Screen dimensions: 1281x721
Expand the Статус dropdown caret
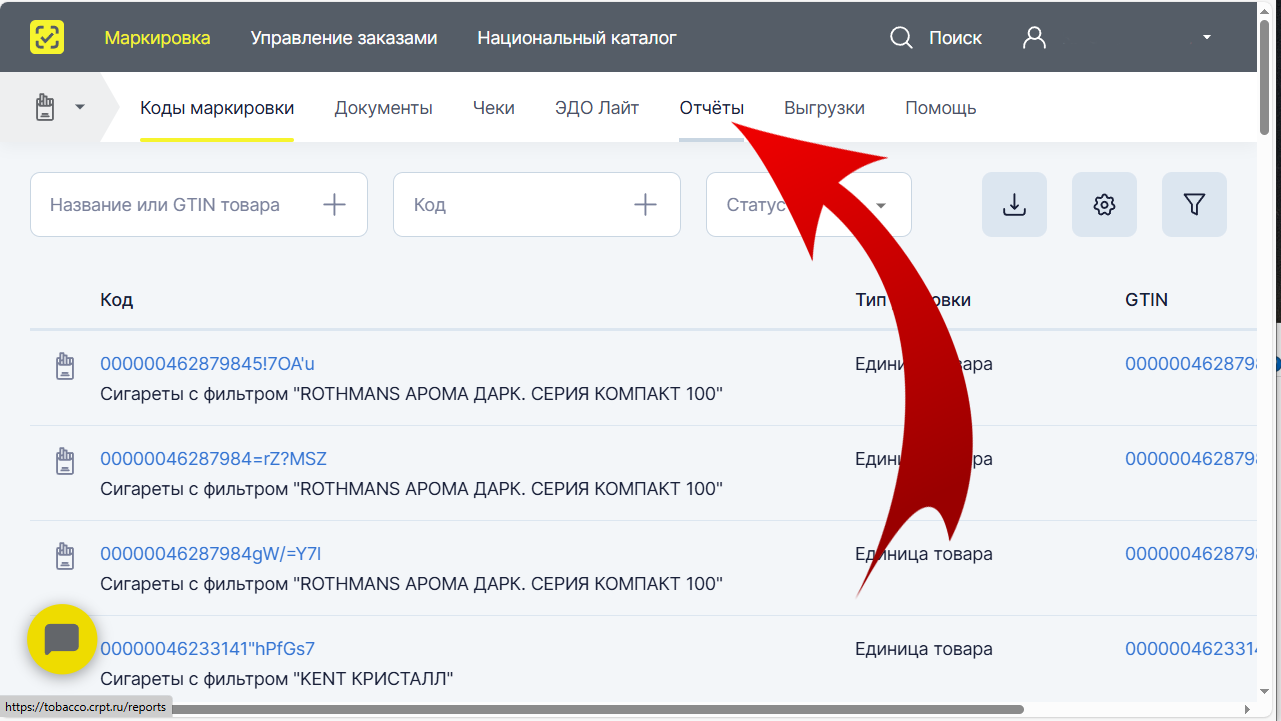click(x=881, y=206)
